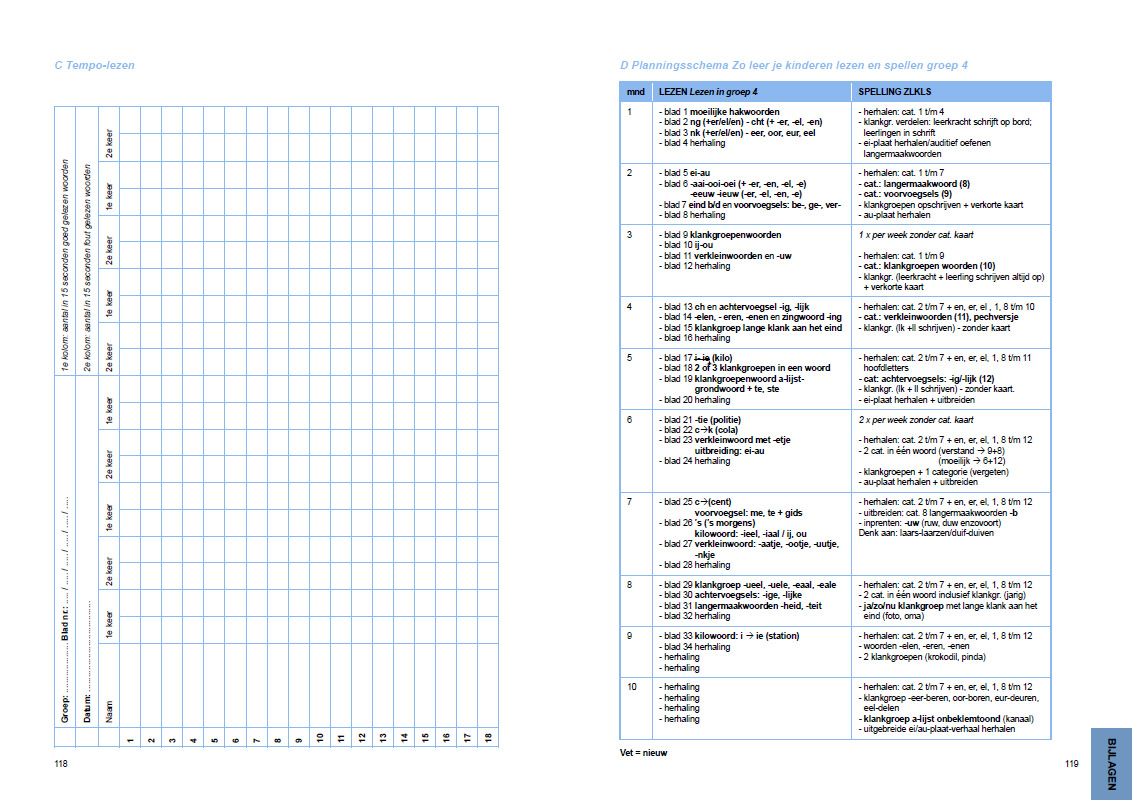Click the 'mnd' column header
1132x800 pixels.
[635, 92]
